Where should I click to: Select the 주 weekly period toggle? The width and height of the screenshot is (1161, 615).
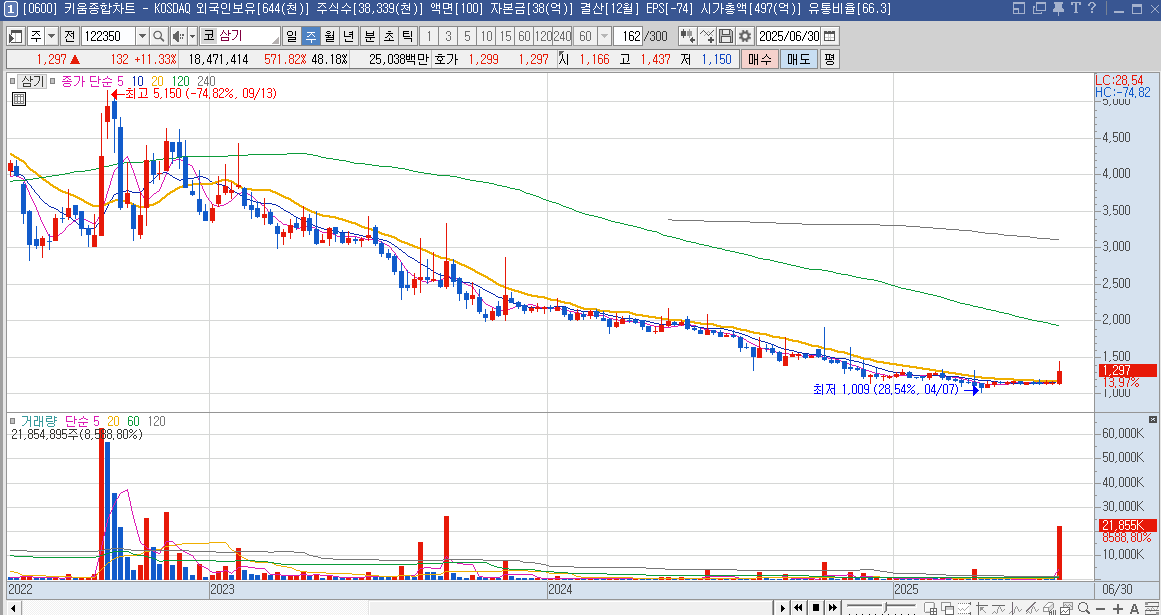click(310, 36)
